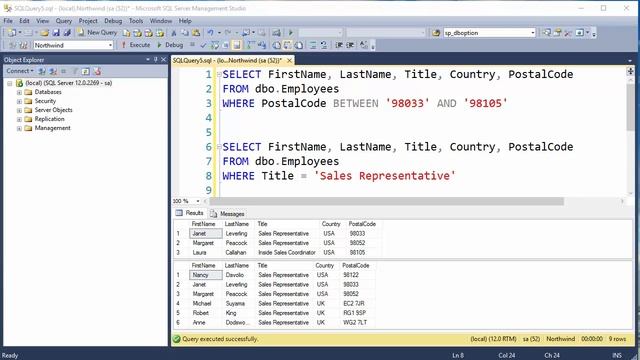Click the Undo icon
640x360 pixels.
pos(210,33)
